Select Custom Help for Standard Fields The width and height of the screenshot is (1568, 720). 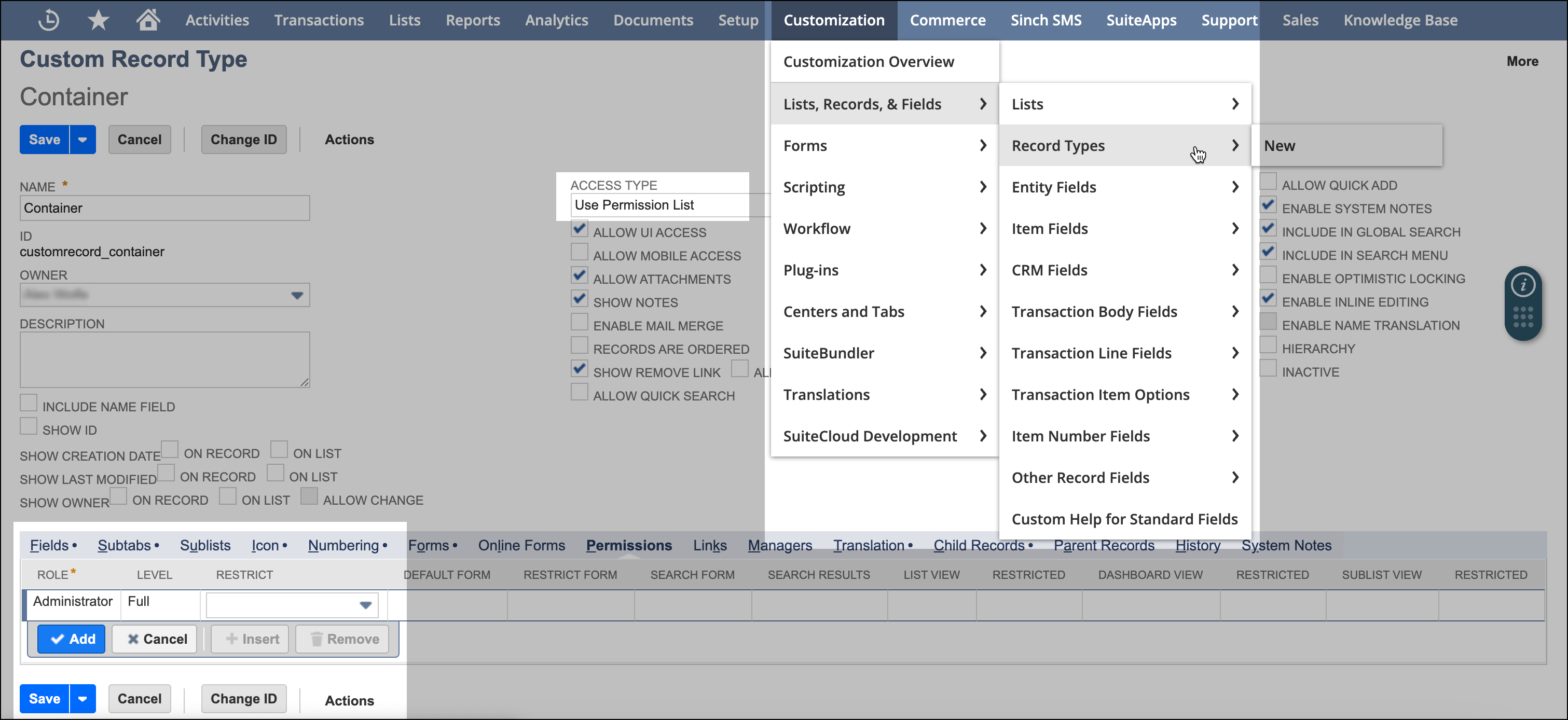pos(1124,519)
